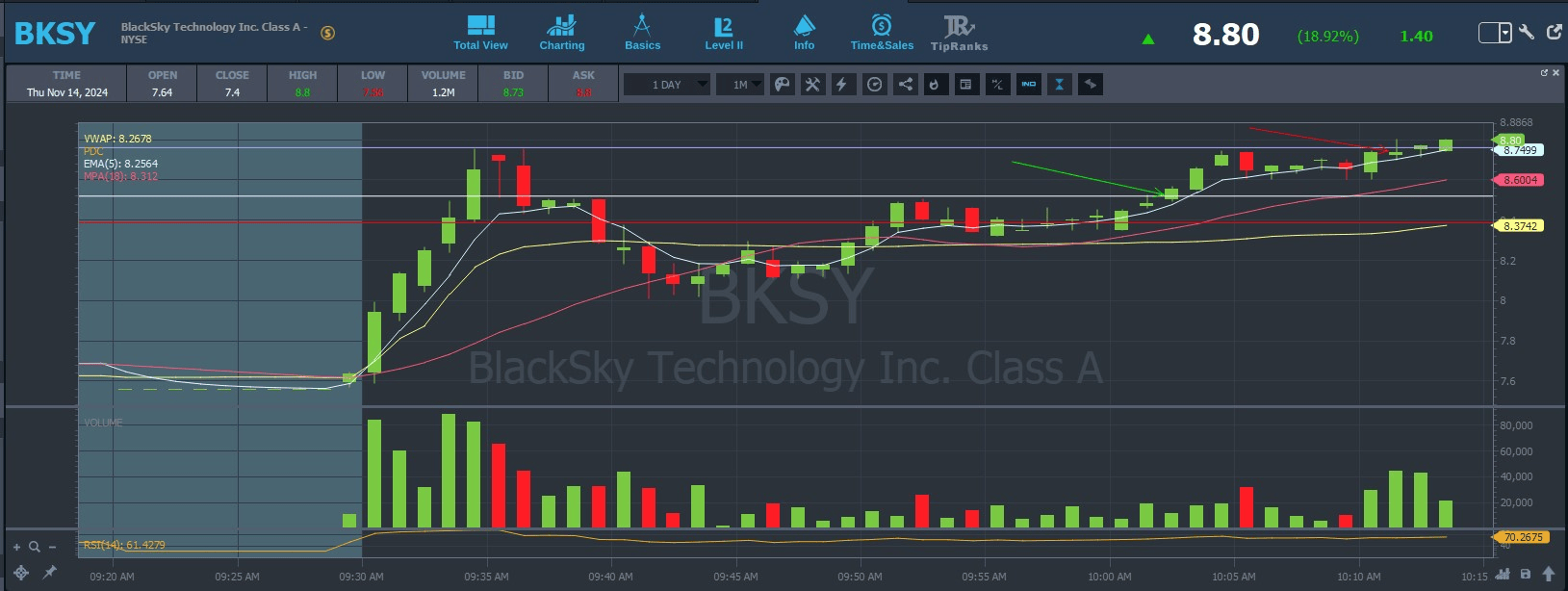Viewport: 1568px width, 591px height.
Task: Click the MPA(18) indicator label
Action: pos(120,176)
